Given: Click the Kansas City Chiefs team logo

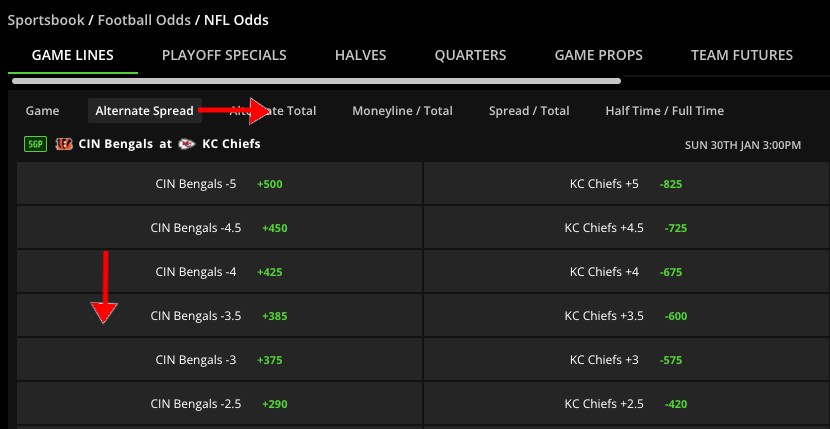Looking at the screenshot, I should coord(187,144).
